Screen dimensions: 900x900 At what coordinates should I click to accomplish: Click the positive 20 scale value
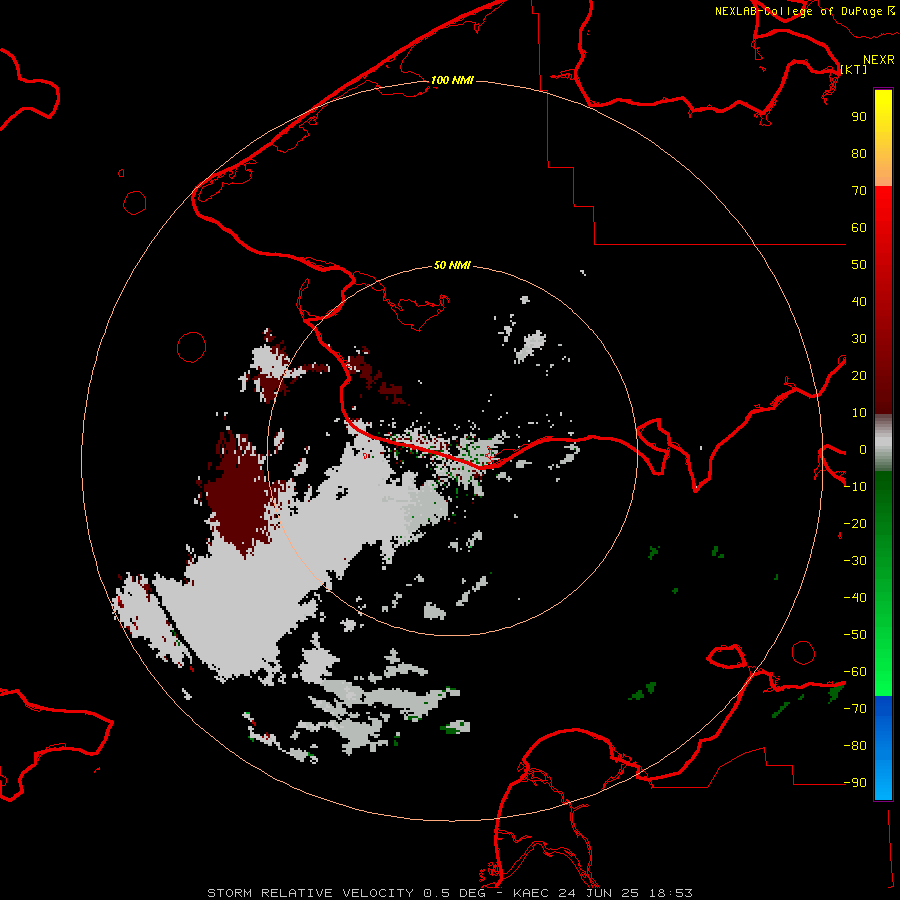pyautogui.click(x=859, y=375)
